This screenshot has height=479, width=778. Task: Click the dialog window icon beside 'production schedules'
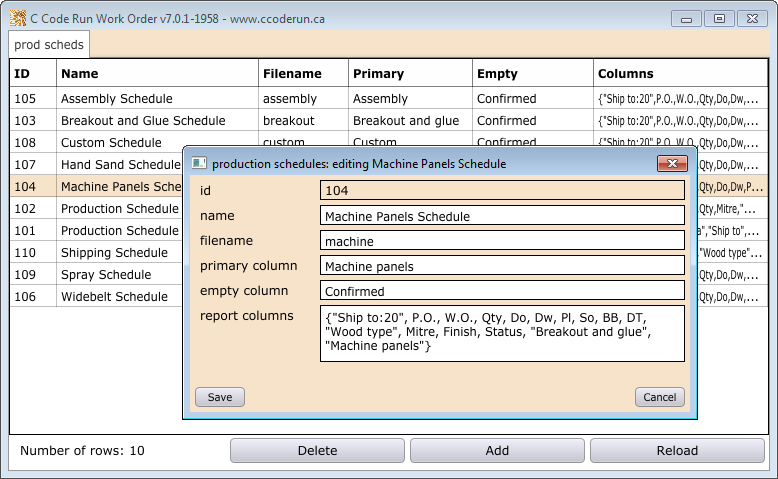click(x=199, y=163)
